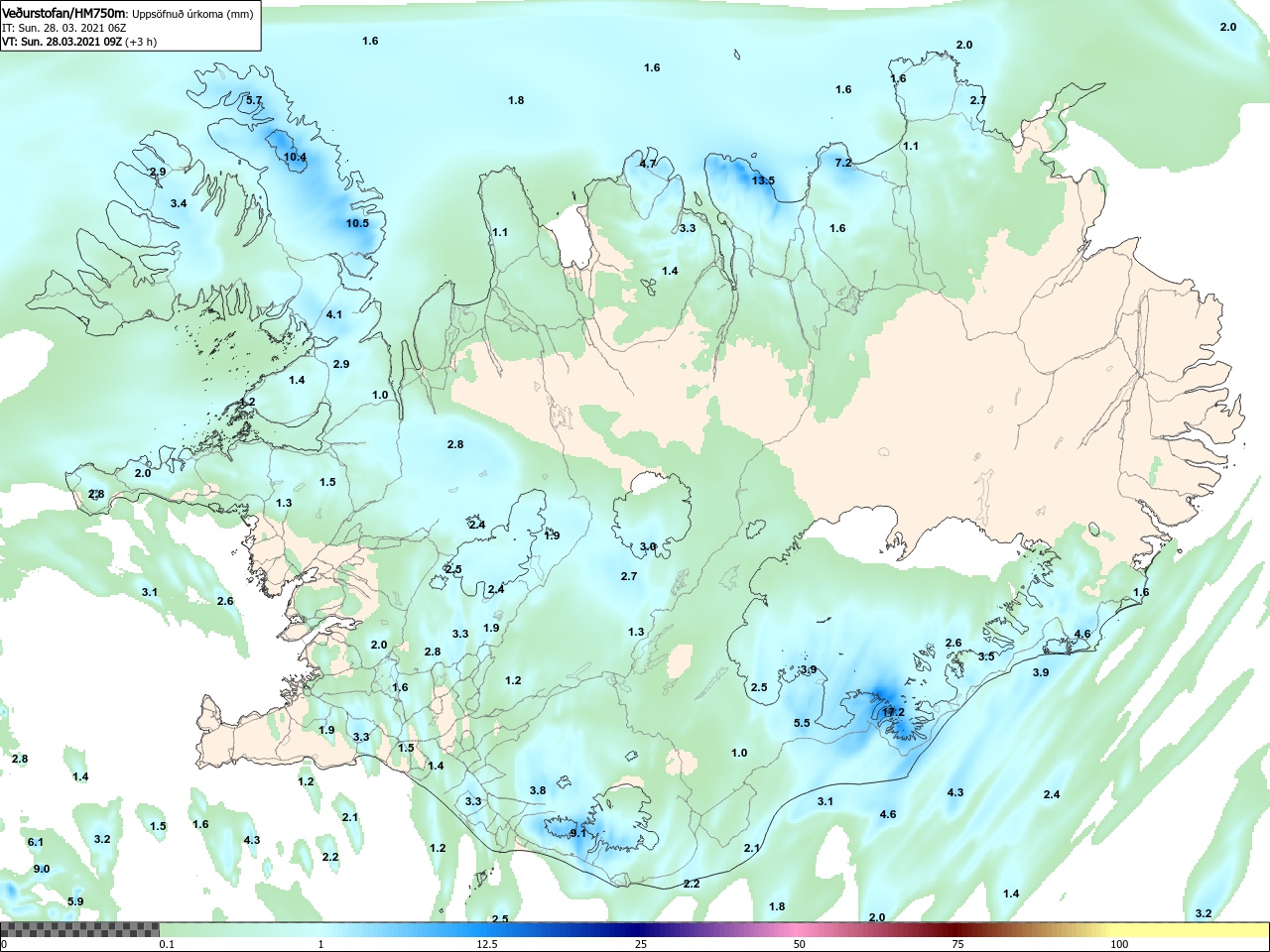Click the 25 label on the legend

[x=642, y=944]
